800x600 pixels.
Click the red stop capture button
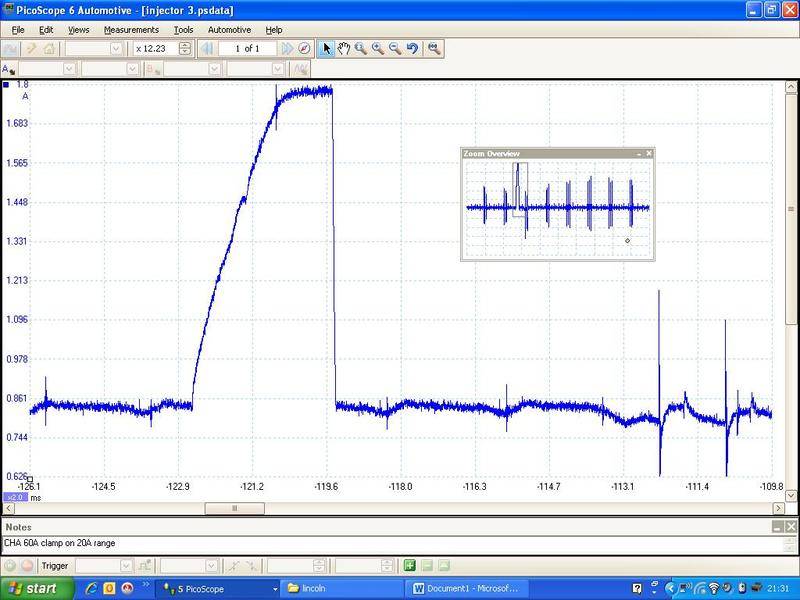[28, 565]
